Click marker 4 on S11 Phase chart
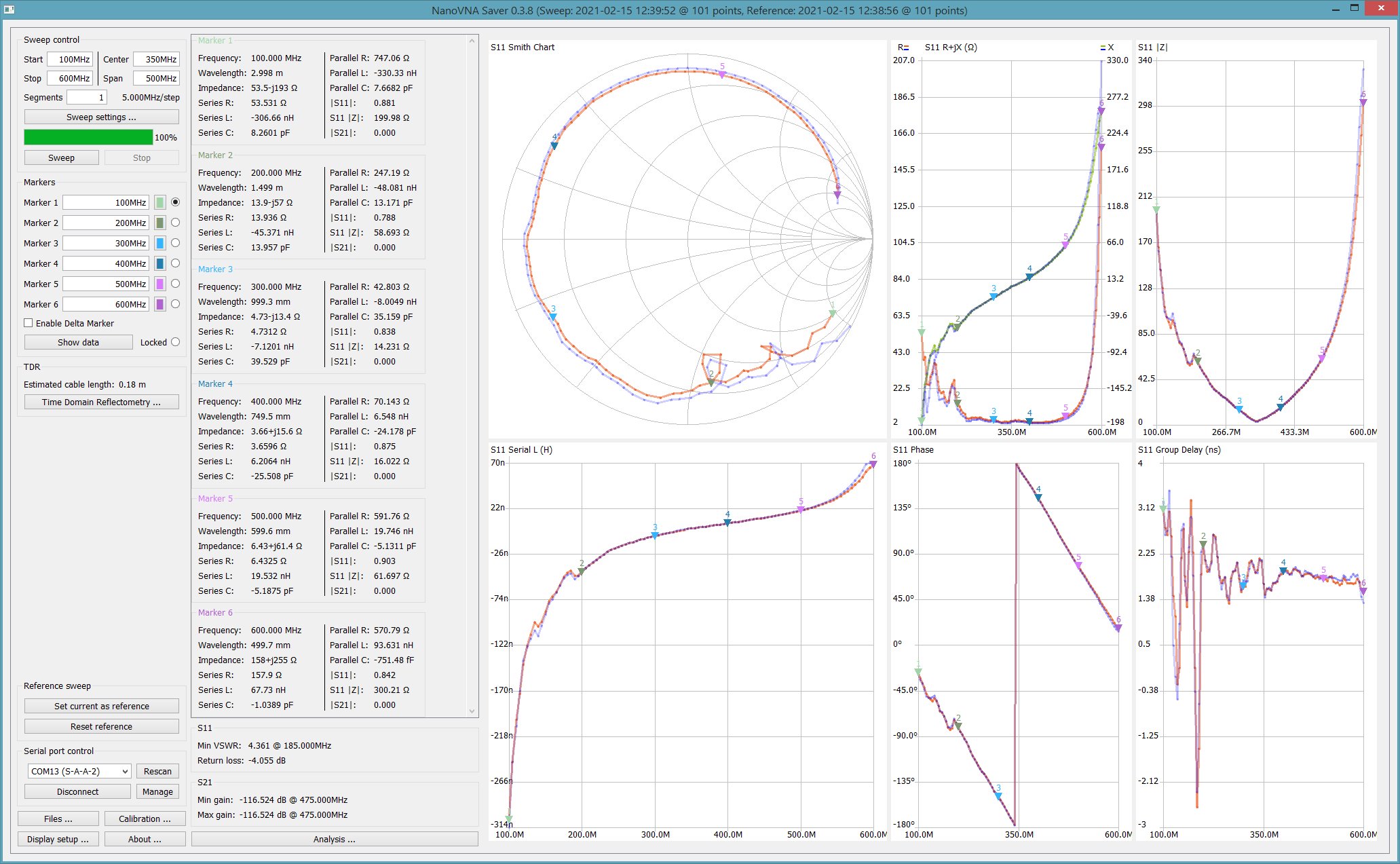The height and width of the screenshot is (864, 1400). pyautogui.click(x=1038, y=497)
